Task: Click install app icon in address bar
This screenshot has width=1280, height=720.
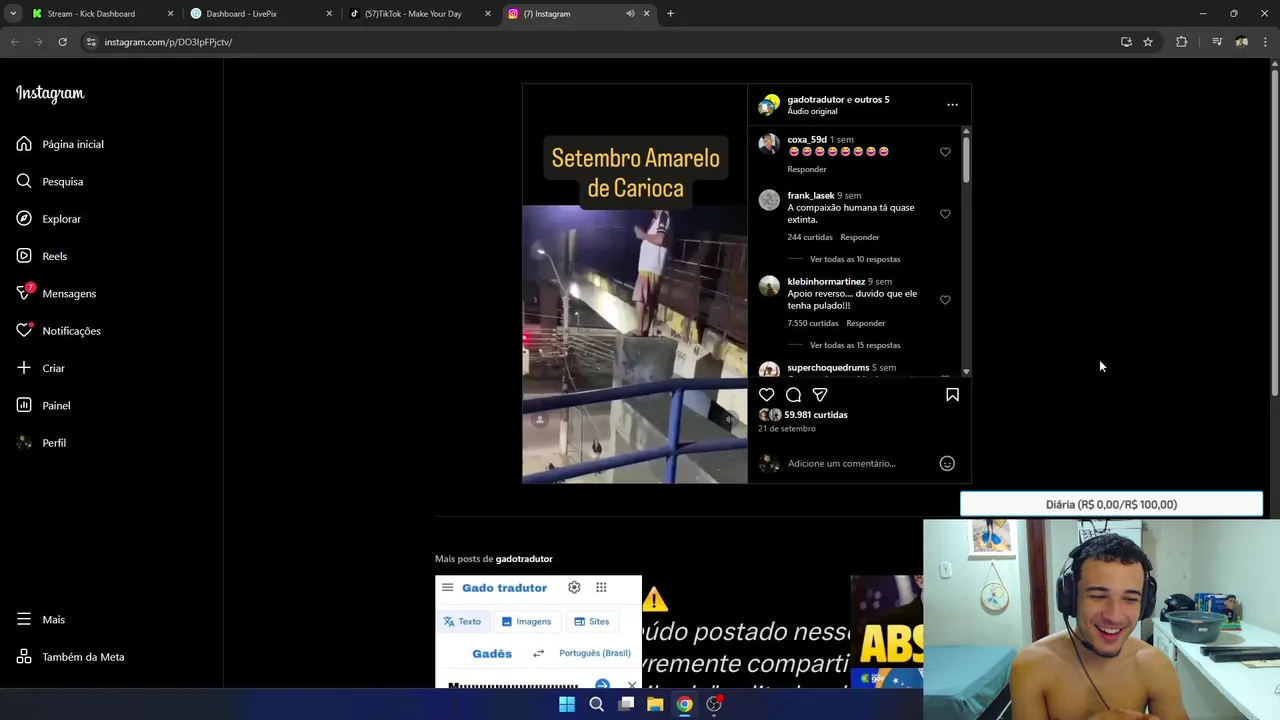Action: point(1126,42)
